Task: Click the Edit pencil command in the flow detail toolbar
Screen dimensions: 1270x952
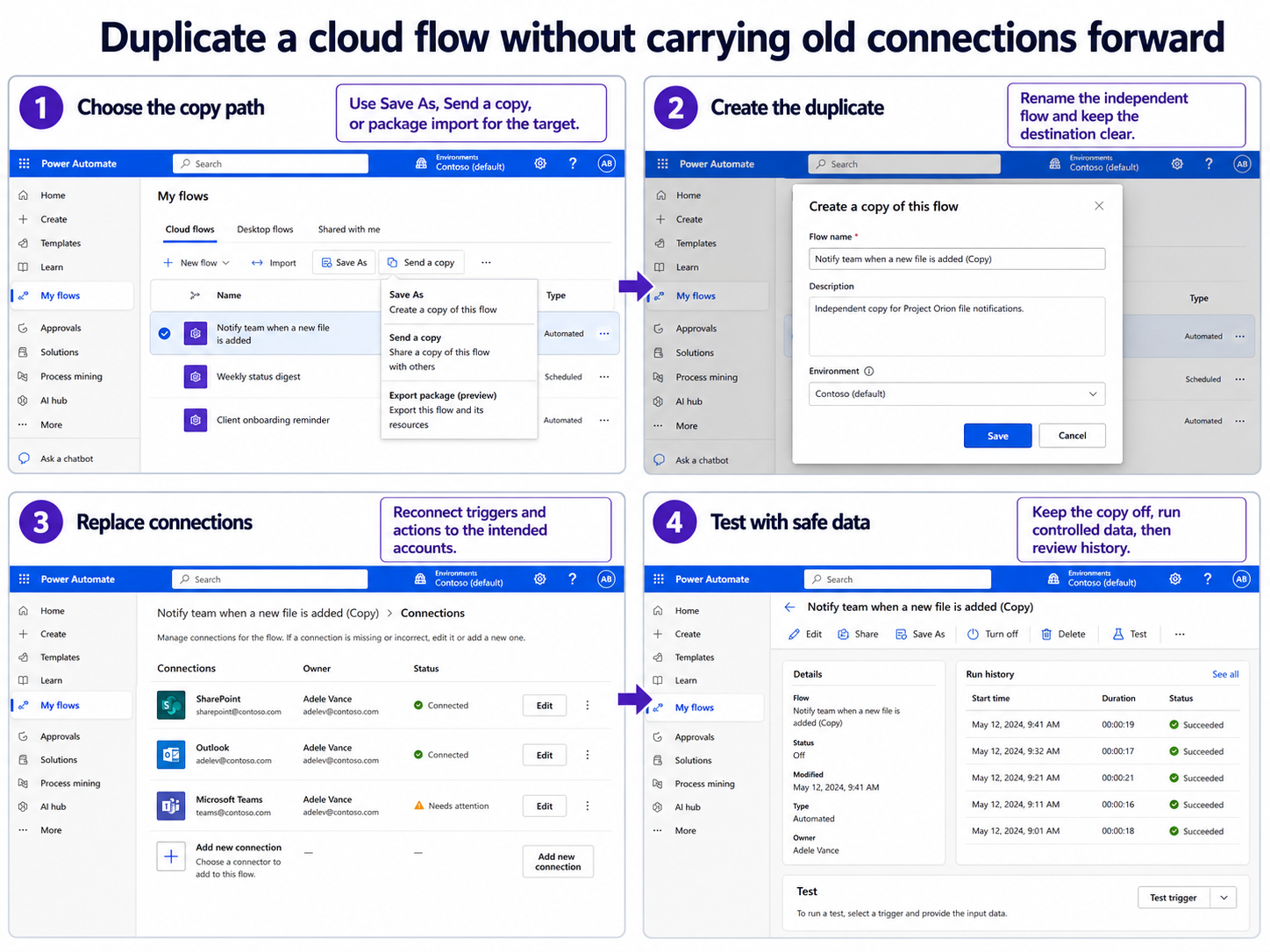Action: pos(805,634)
